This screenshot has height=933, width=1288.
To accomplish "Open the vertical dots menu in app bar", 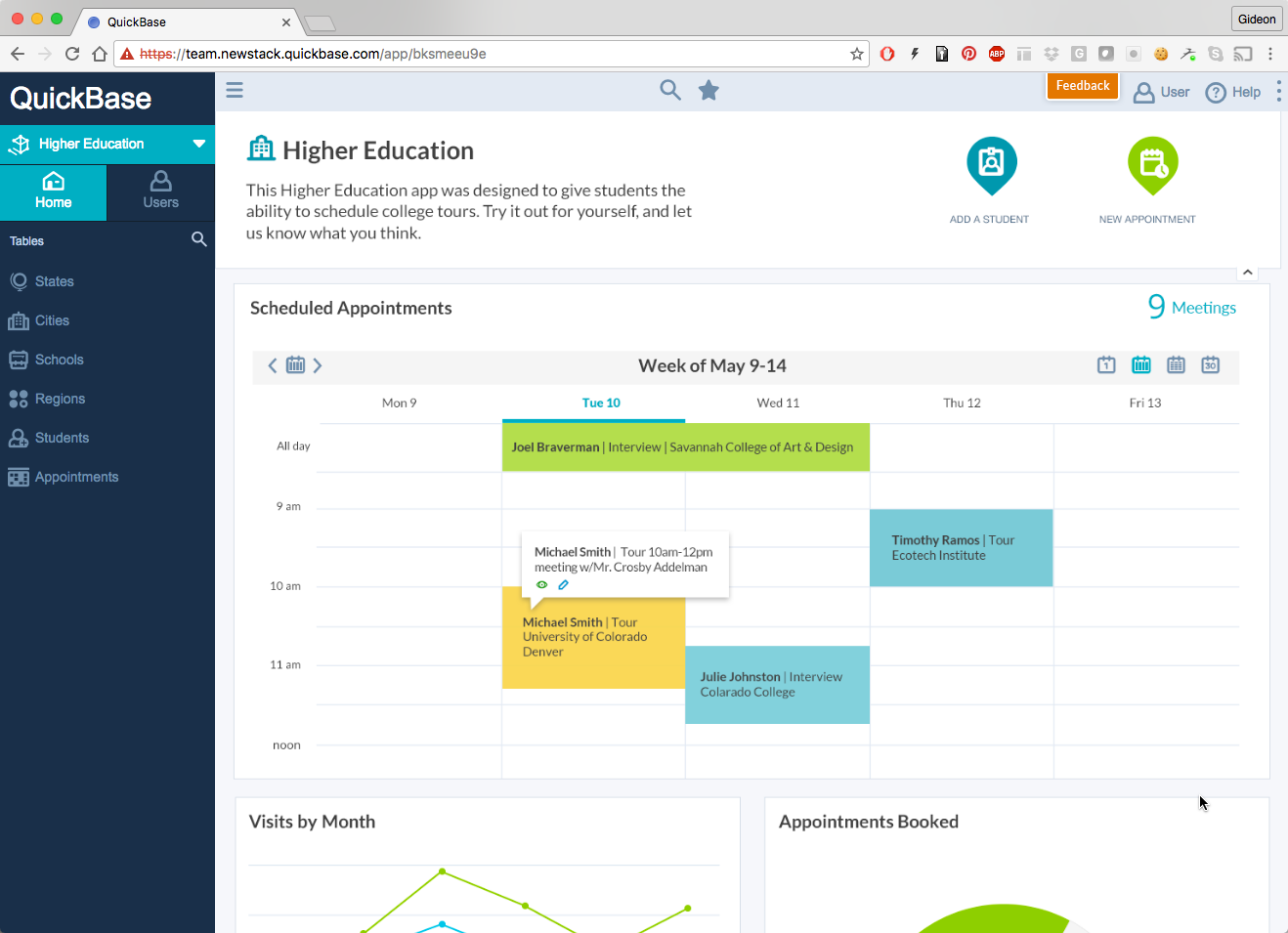I will [x=1278, y=92].
